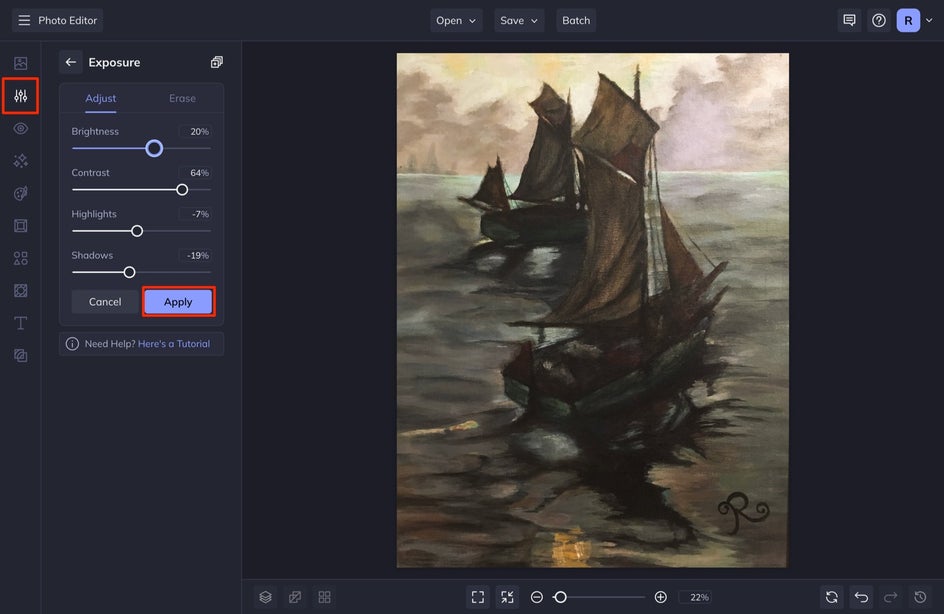Open the grid view icon in bottom bar

click(324, 597)
